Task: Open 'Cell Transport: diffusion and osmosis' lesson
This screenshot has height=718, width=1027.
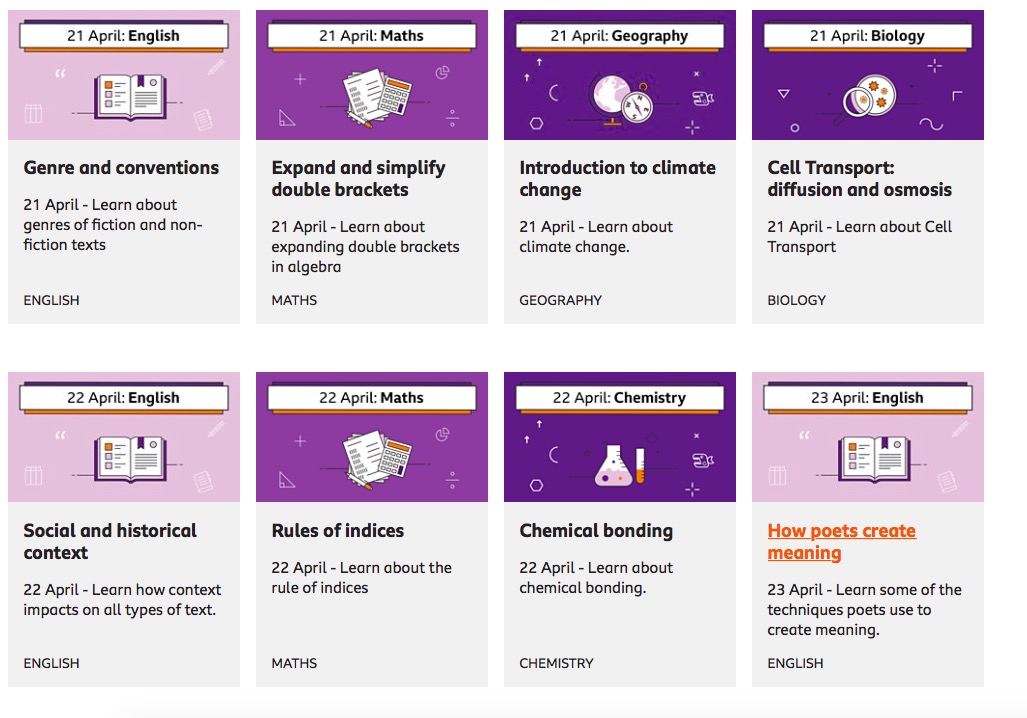Action: point(859,179)
